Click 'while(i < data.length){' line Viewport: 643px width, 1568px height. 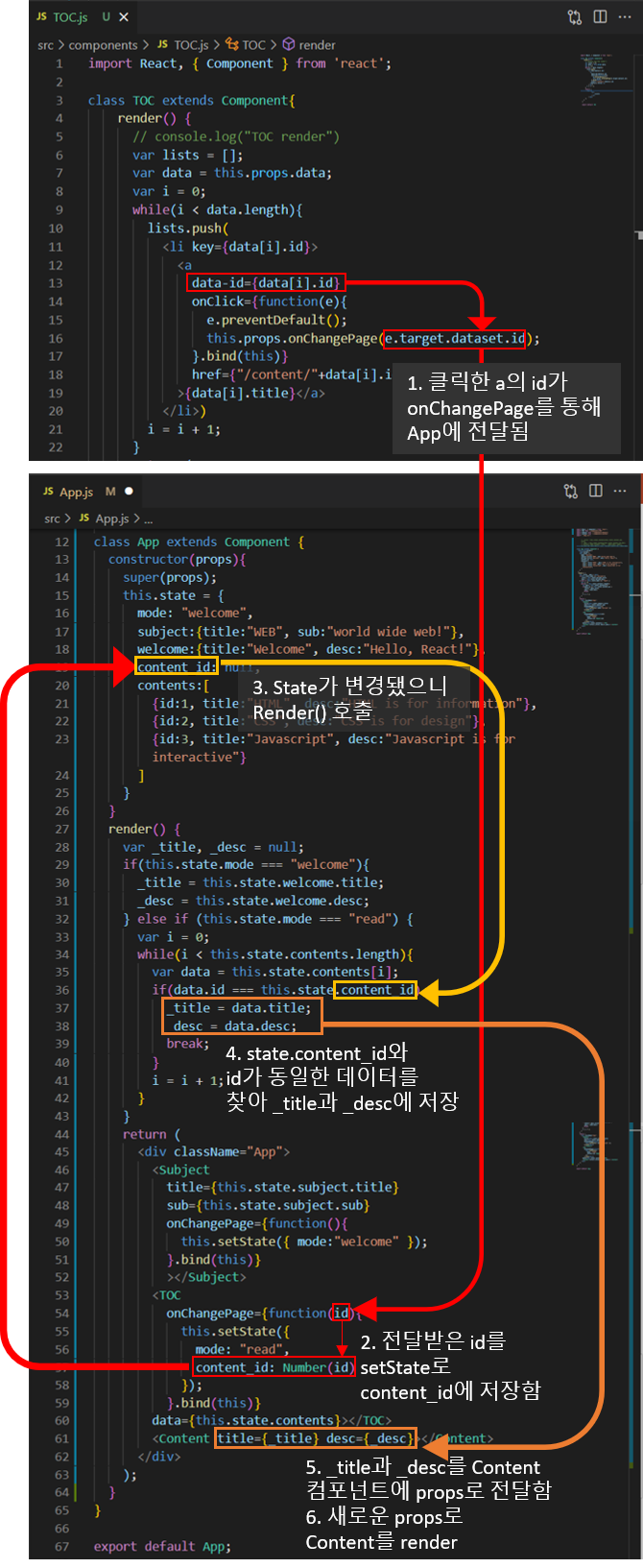pos(217,209)
